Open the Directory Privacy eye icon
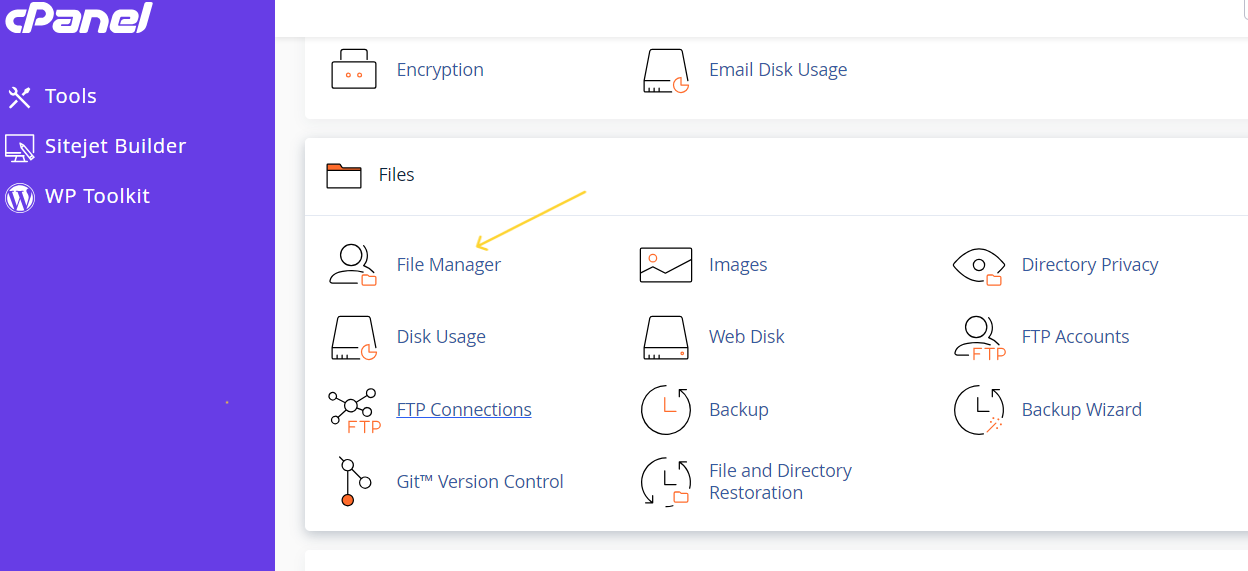 click(x=979, y=266)
